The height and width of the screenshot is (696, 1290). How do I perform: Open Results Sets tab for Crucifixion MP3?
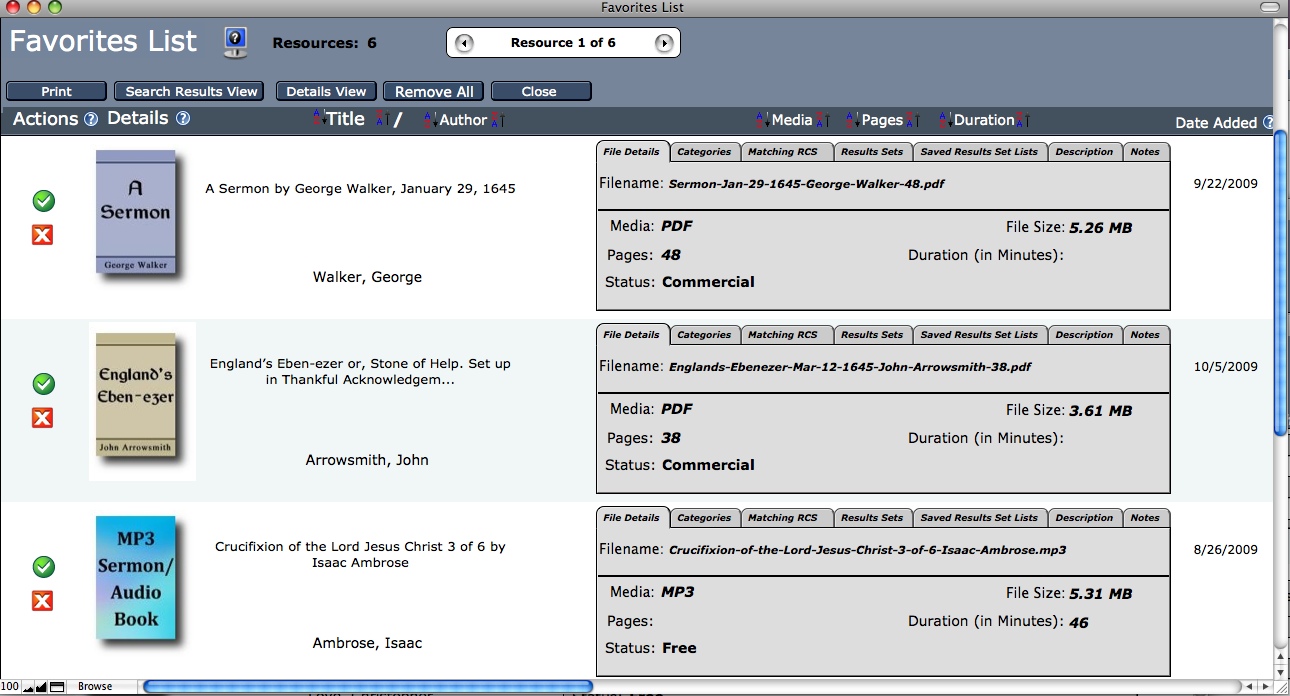(872, 518)
